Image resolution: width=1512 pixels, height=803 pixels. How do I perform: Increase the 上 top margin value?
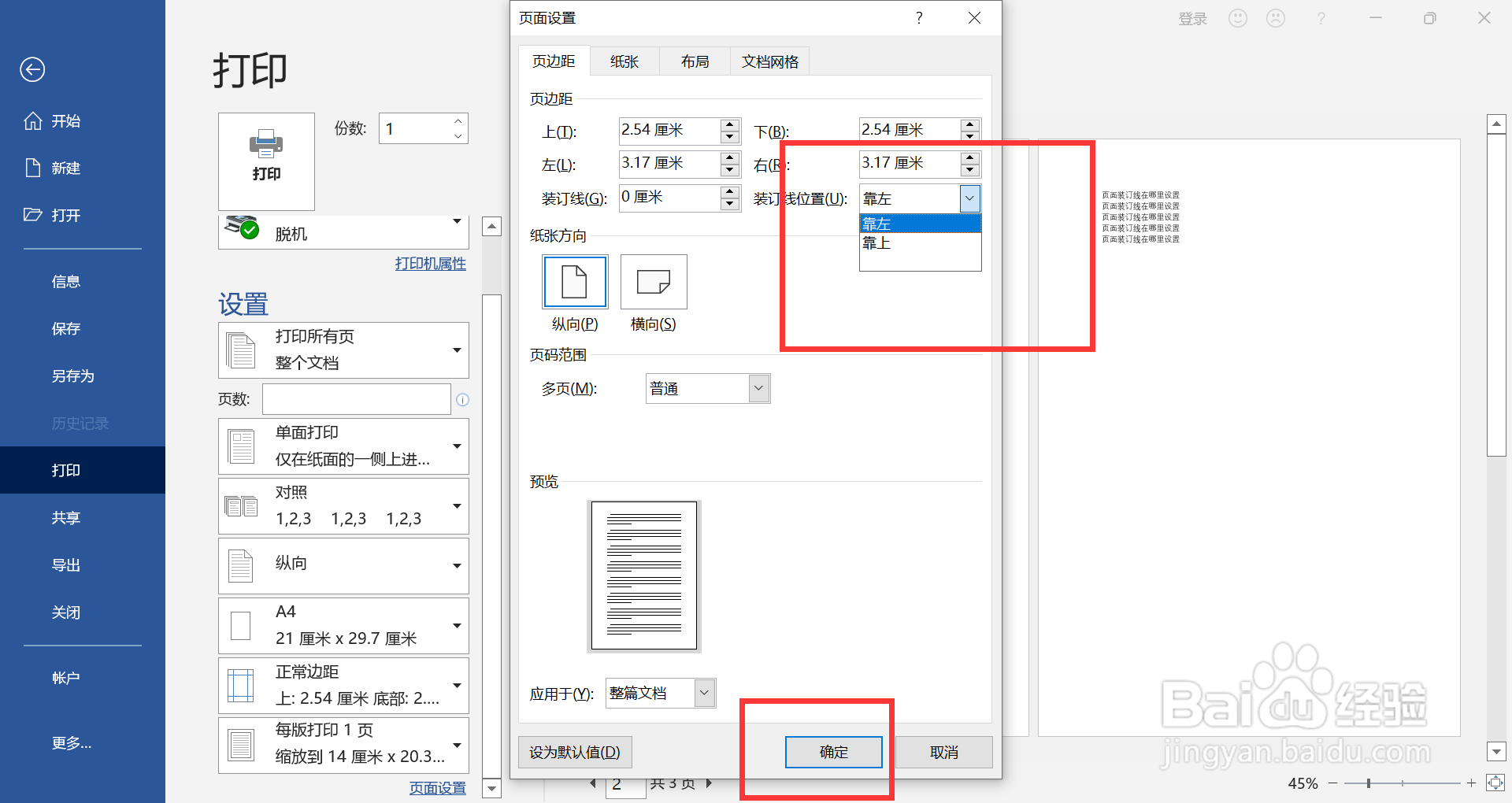tap(730, 124)
